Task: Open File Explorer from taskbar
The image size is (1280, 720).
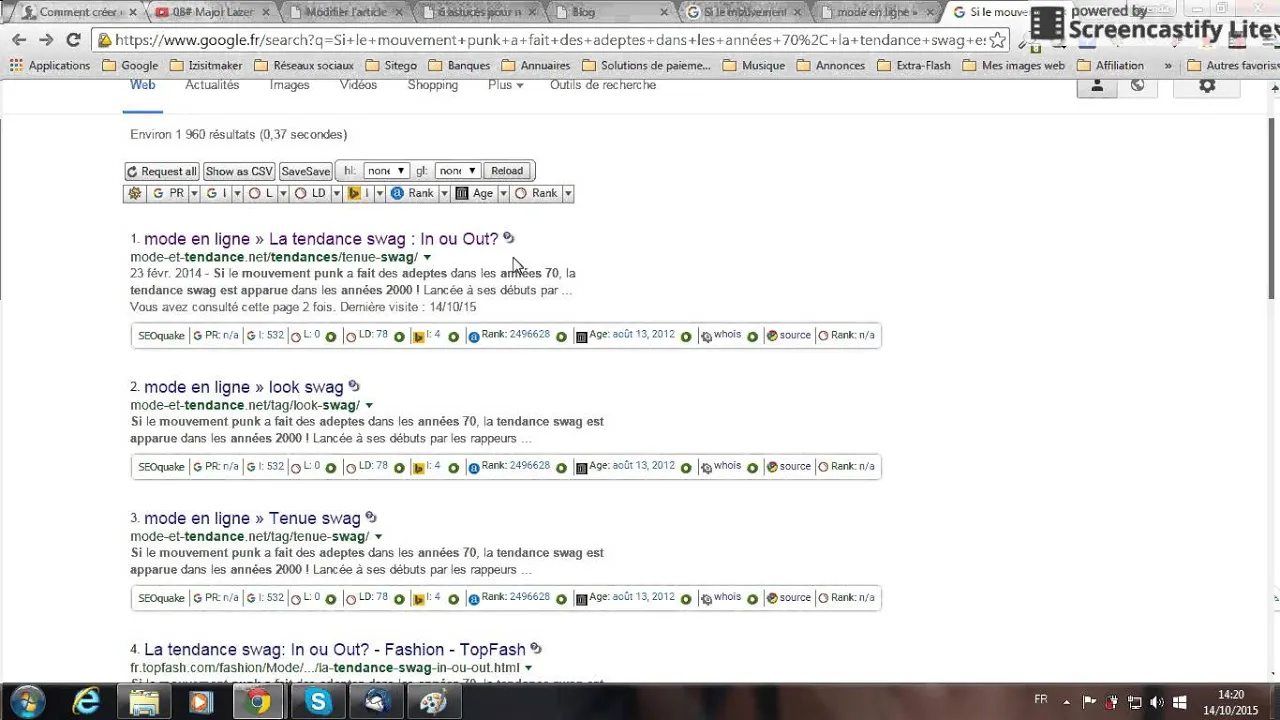Action: pyautogui.click(x=144, y=702)
